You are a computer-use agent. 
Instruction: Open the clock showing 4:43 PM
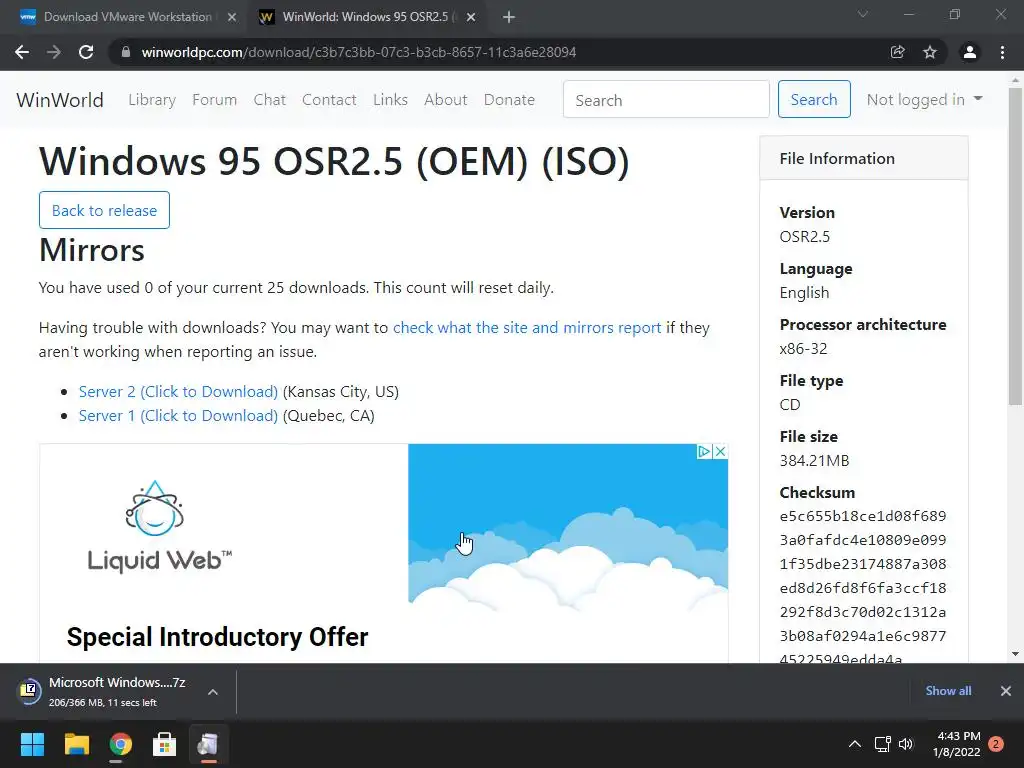tap(957, 744)
